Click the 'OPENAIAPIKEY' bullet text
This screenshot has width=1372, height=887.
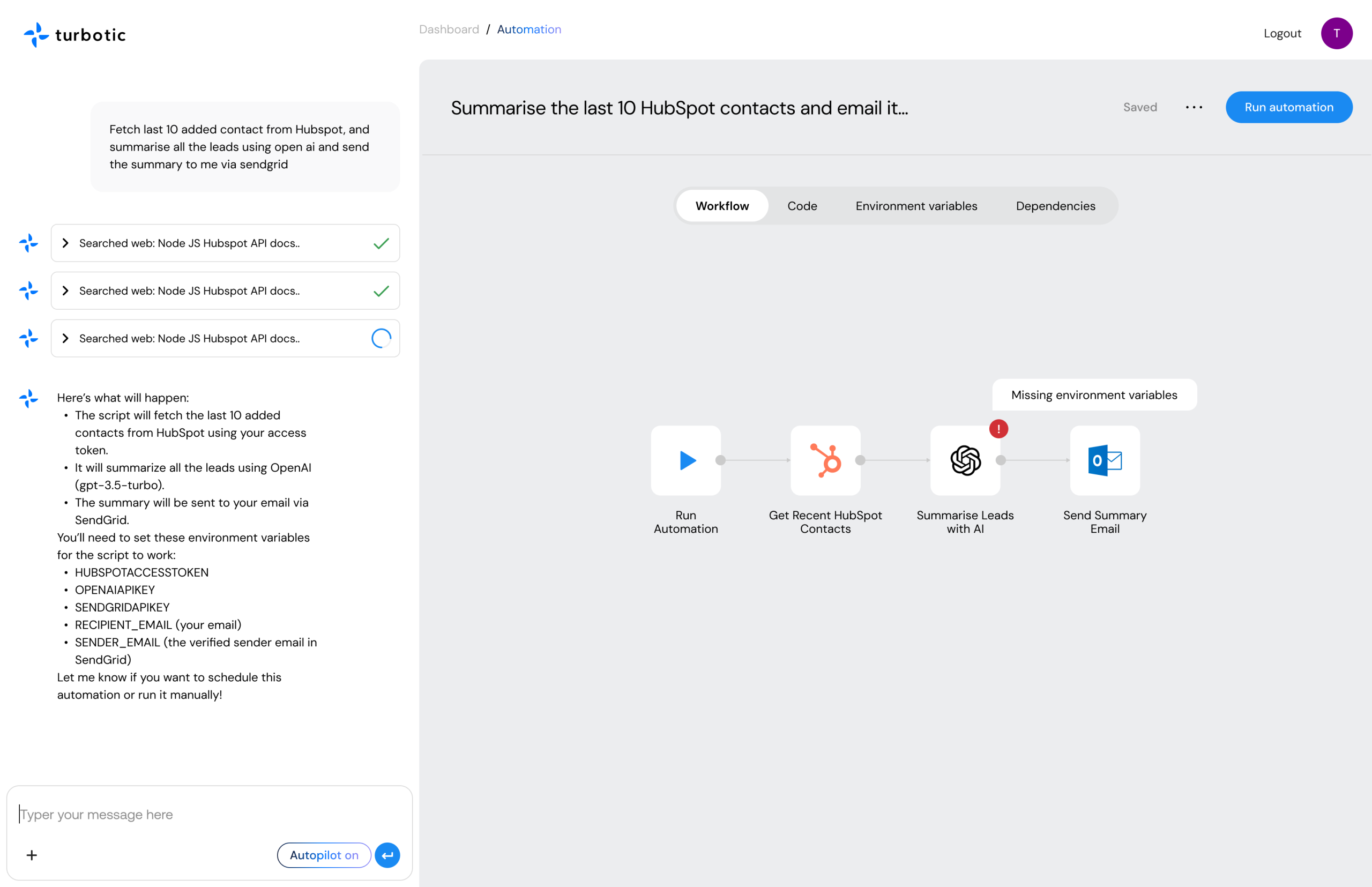[115, 590]
